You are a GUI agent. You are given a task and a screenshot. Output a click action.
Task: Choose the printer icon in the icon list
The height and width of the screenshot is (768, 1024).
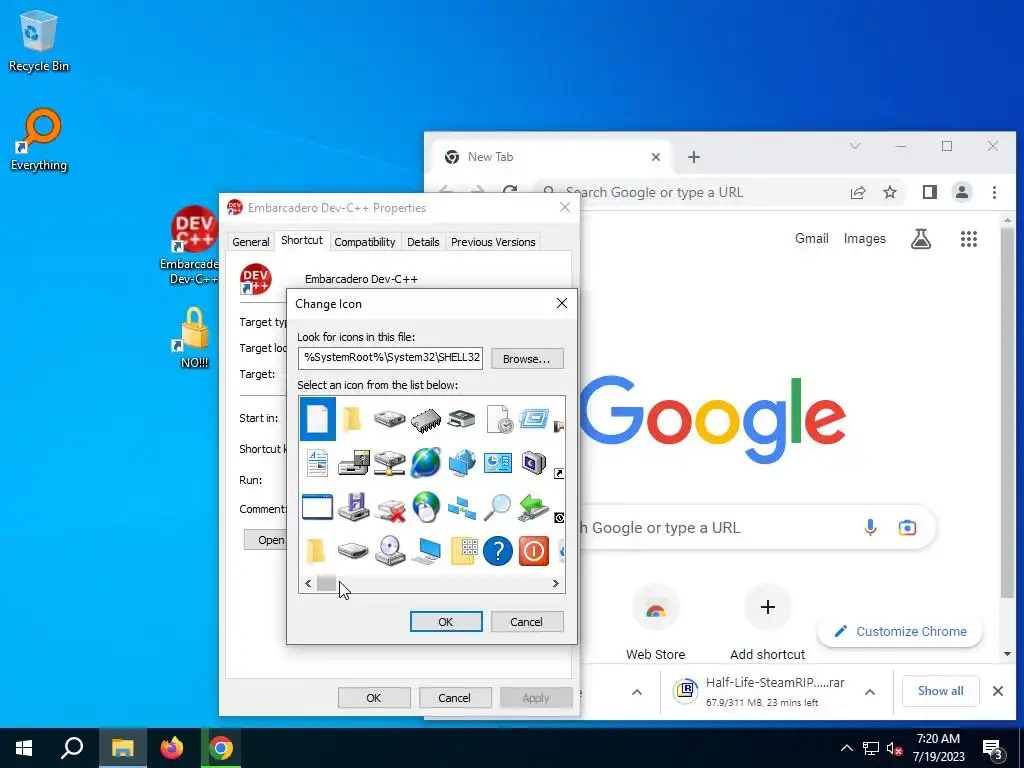tap(462, 419)
